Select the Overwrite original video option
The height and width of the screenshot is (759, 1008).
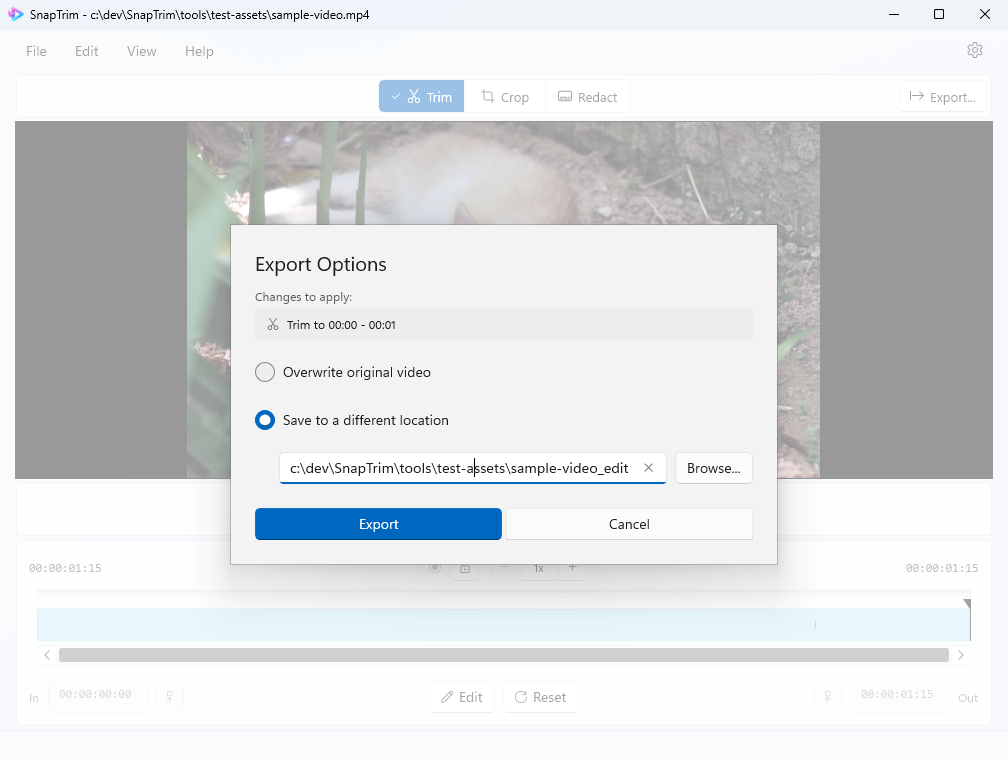[265, 371]
